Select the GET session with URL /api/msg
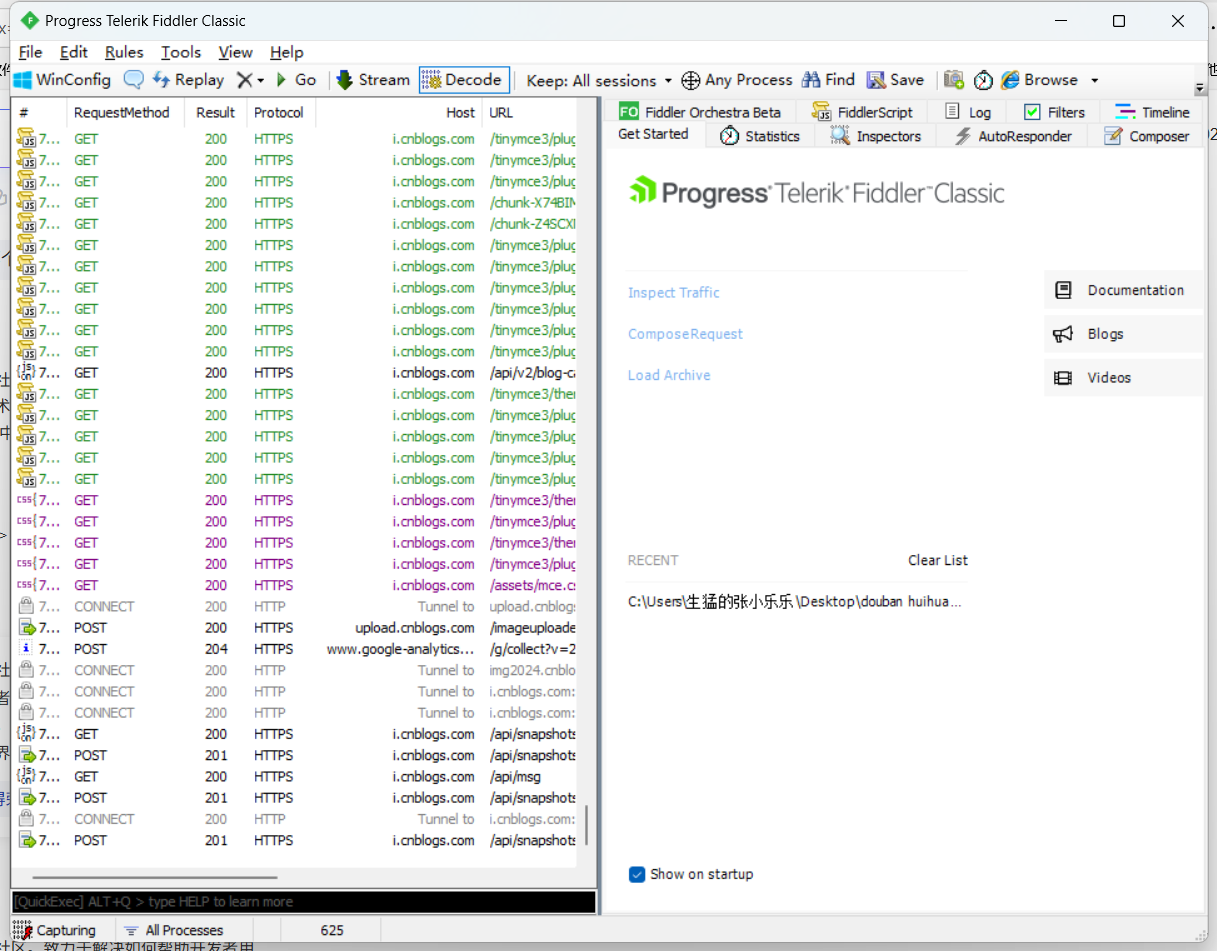Viewport: 1217px width, 951px height. tap(296, 777)
